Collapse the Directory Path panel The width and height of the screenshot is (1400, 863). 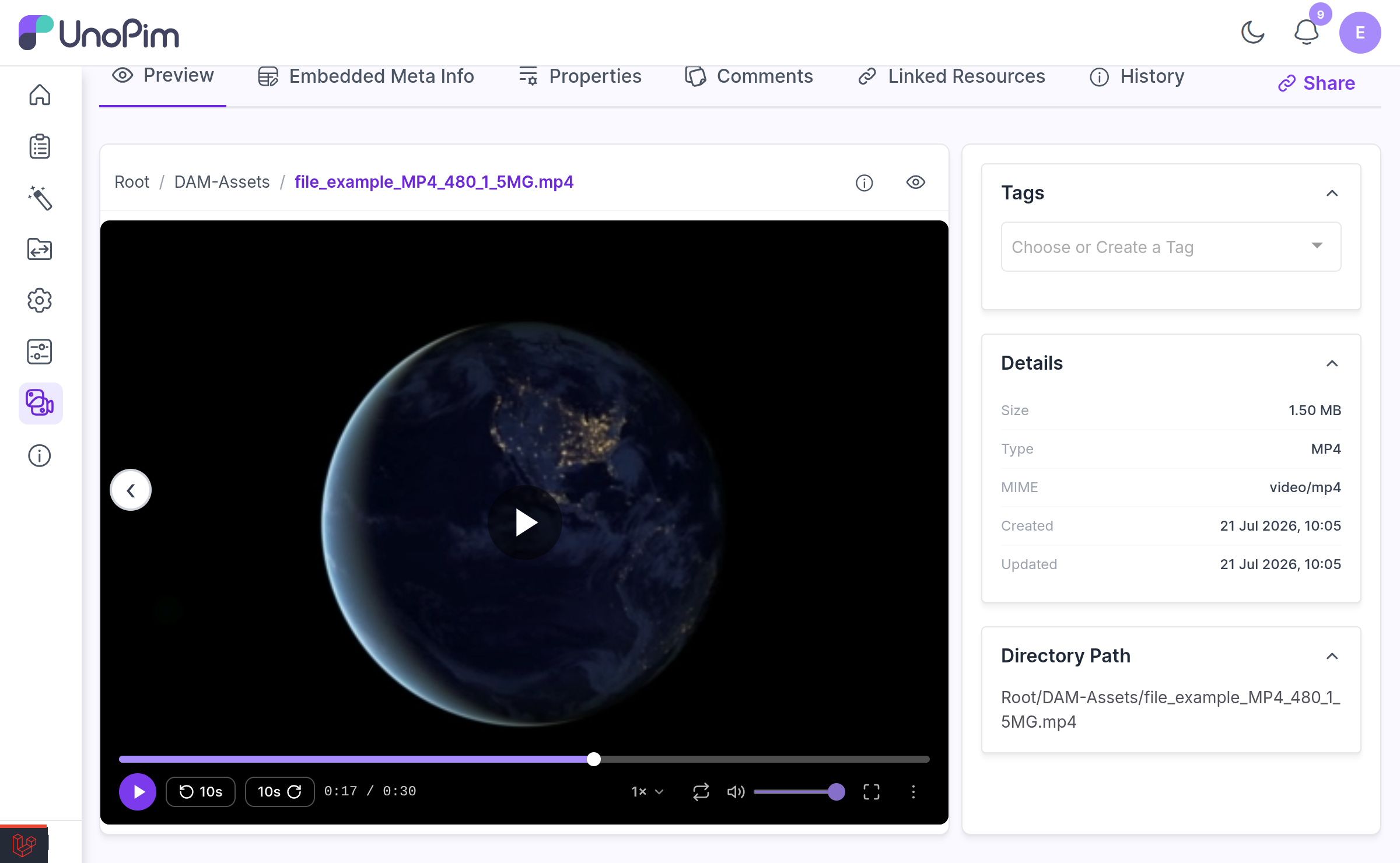(x=1332, y=656)
